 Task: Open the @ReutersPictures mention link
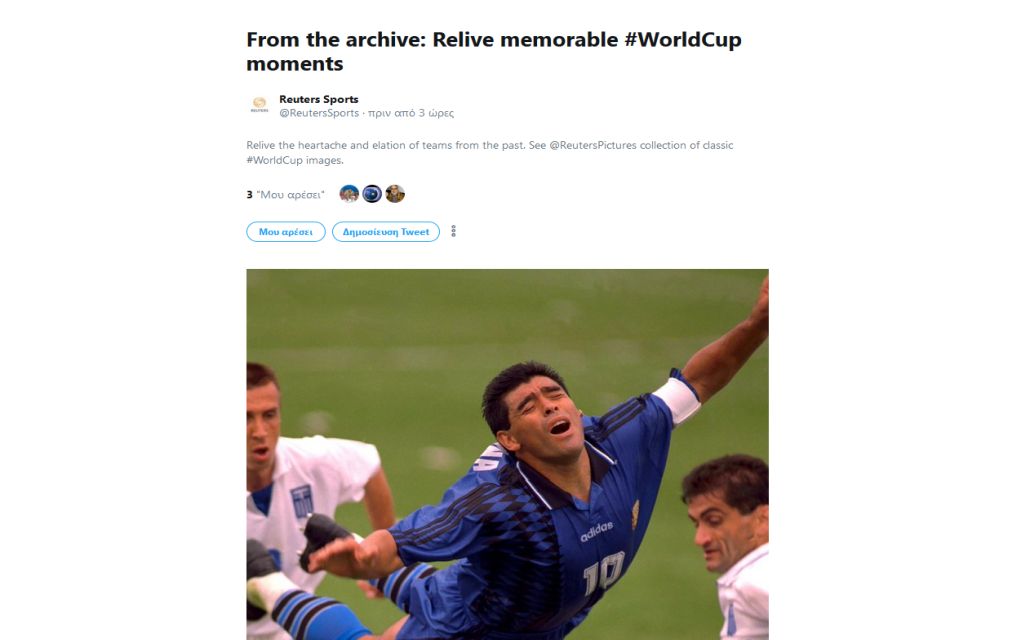(593, 145)
